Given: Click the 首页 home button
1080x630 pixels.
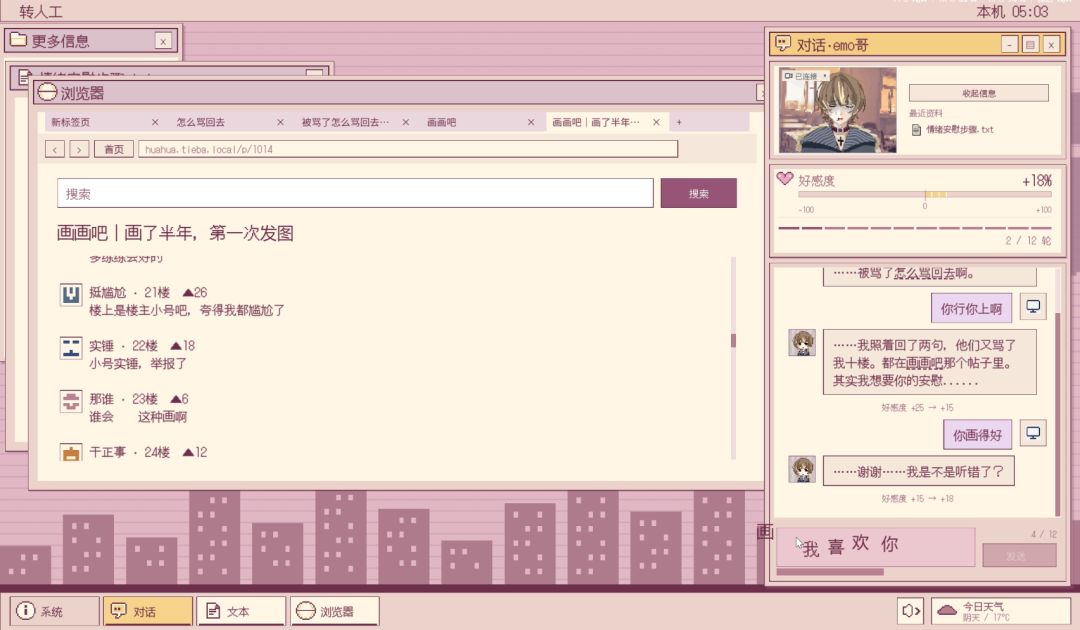Looking at the screenshot, I should [114, 149].
